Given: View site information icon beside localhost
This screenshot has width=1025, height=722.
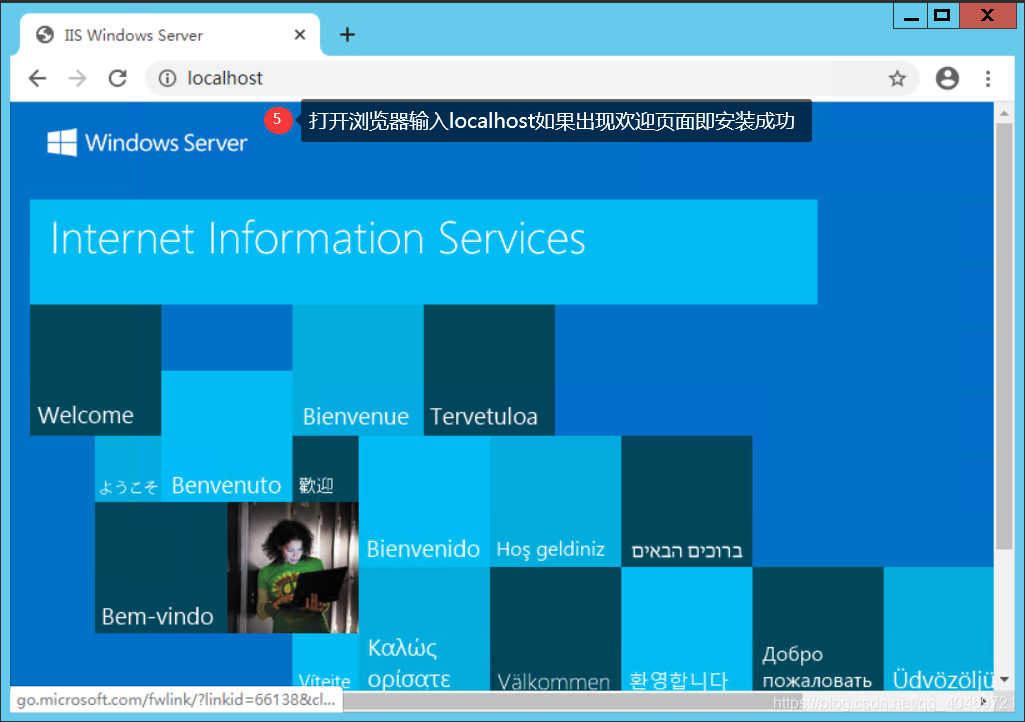Looking at the screenshot, I should tap(167, 78).
